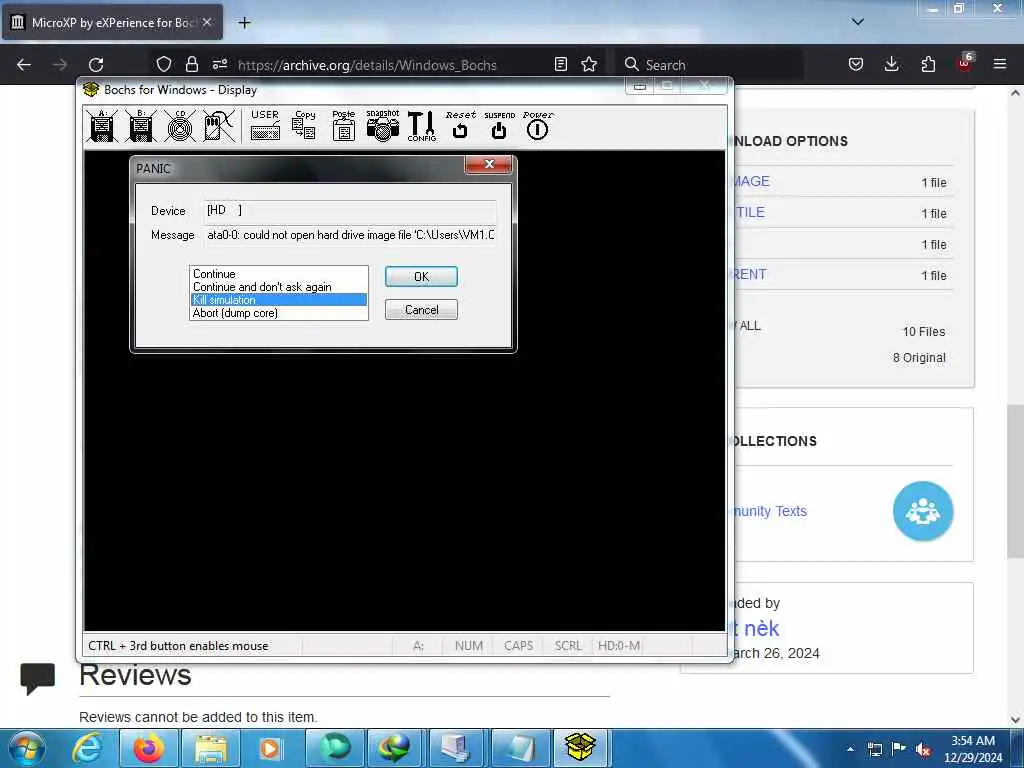Screen dimensions: 1024x768
Task: Select Kill simulation option
Action: click(279, 300)
